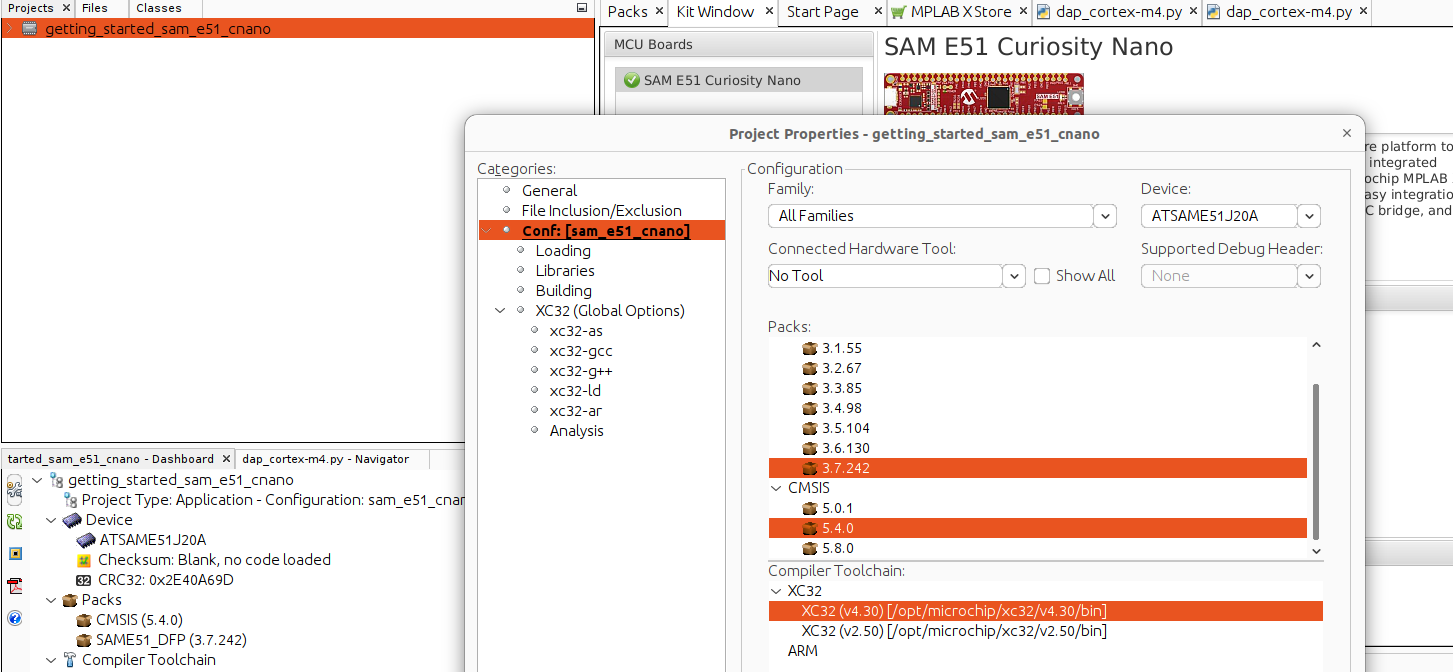
Task: Collapse the CMSIS packs group
Action: [x=777, y=488]
